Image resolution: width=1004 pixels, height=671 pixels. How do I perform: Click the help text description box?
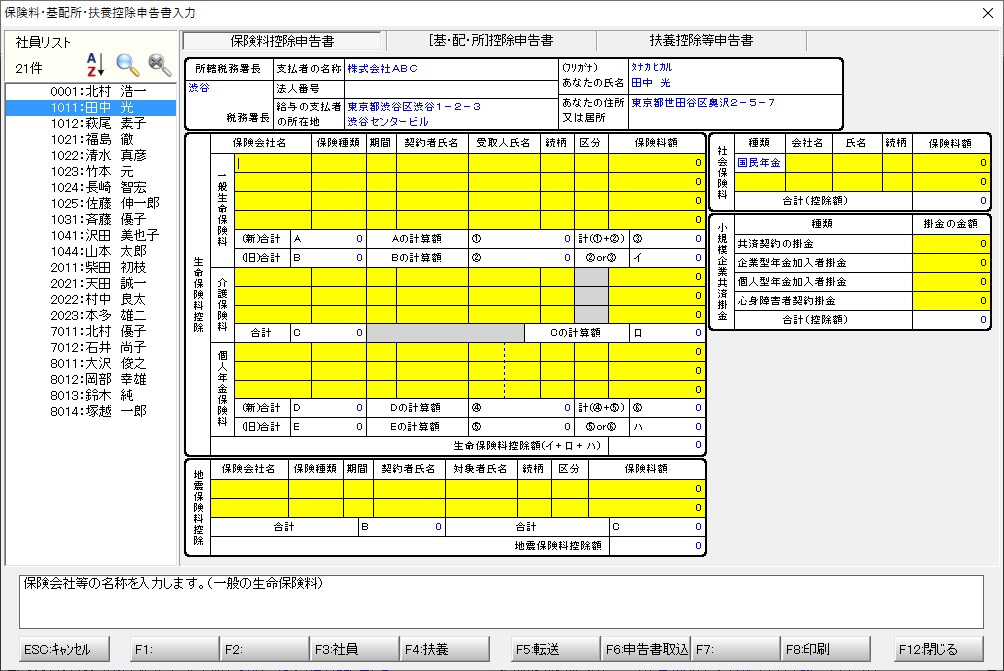tap(501, 601)
